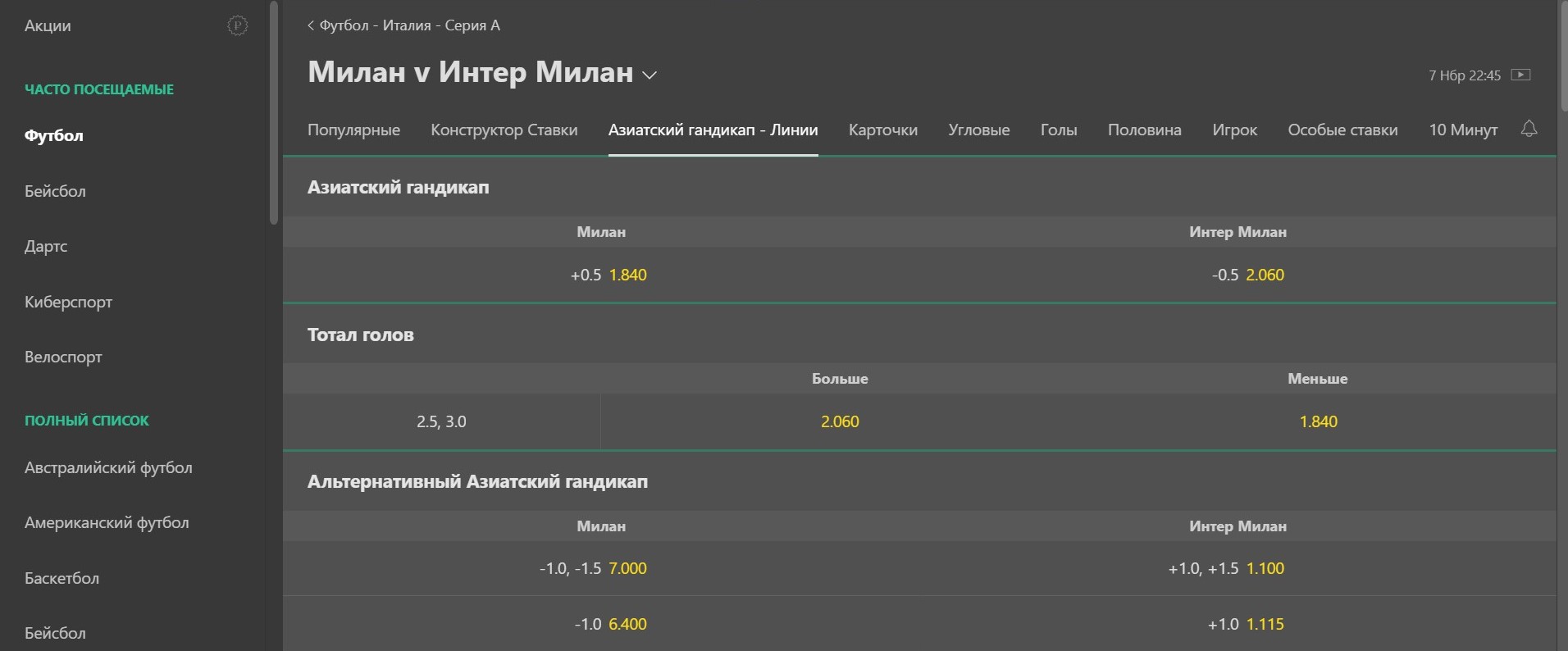This screenshot has height=651, width=1568.
Task: Click the 2.5, 3.0 total line cell
Action: click(x=441, y=421)
